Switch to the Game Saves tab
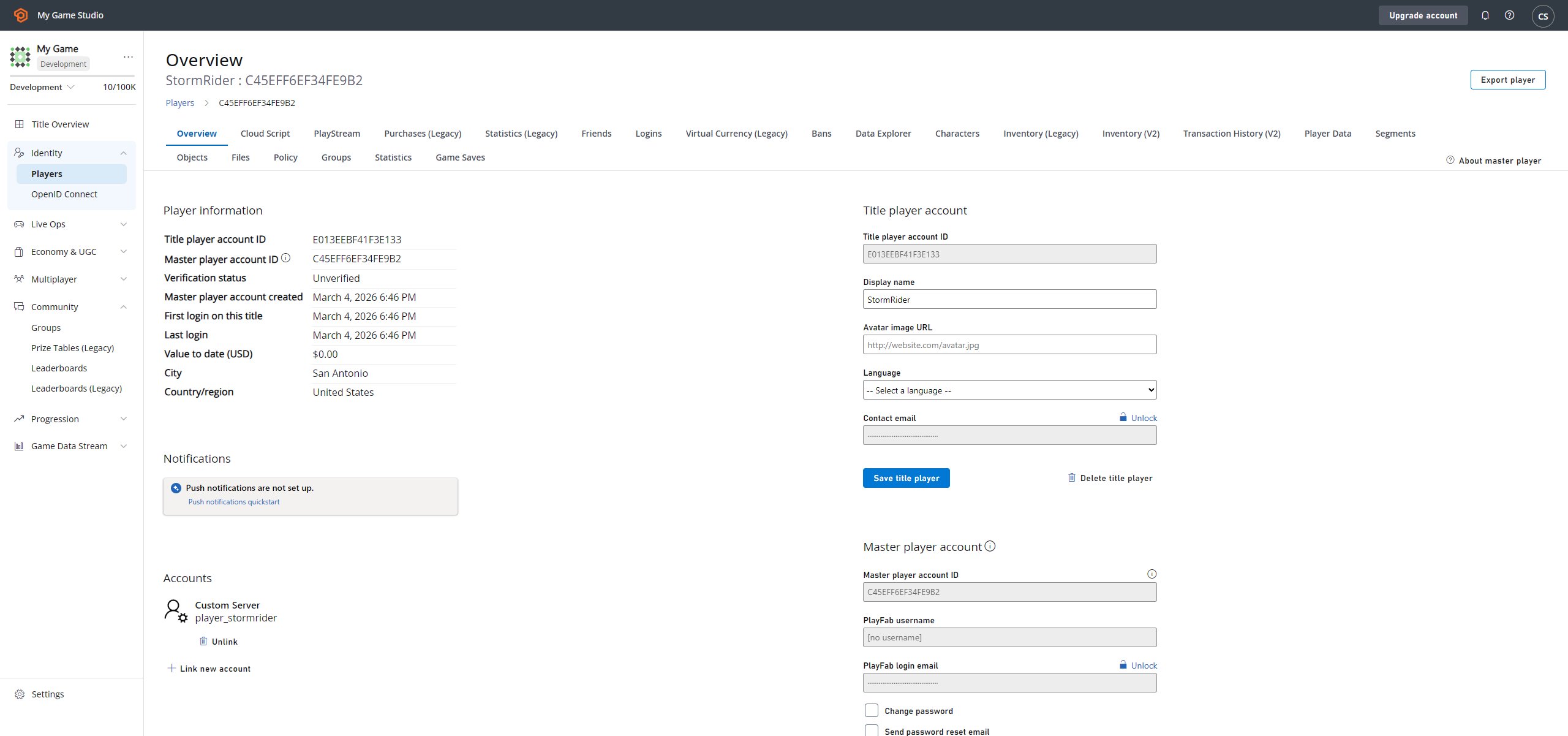 coord(460,157)
